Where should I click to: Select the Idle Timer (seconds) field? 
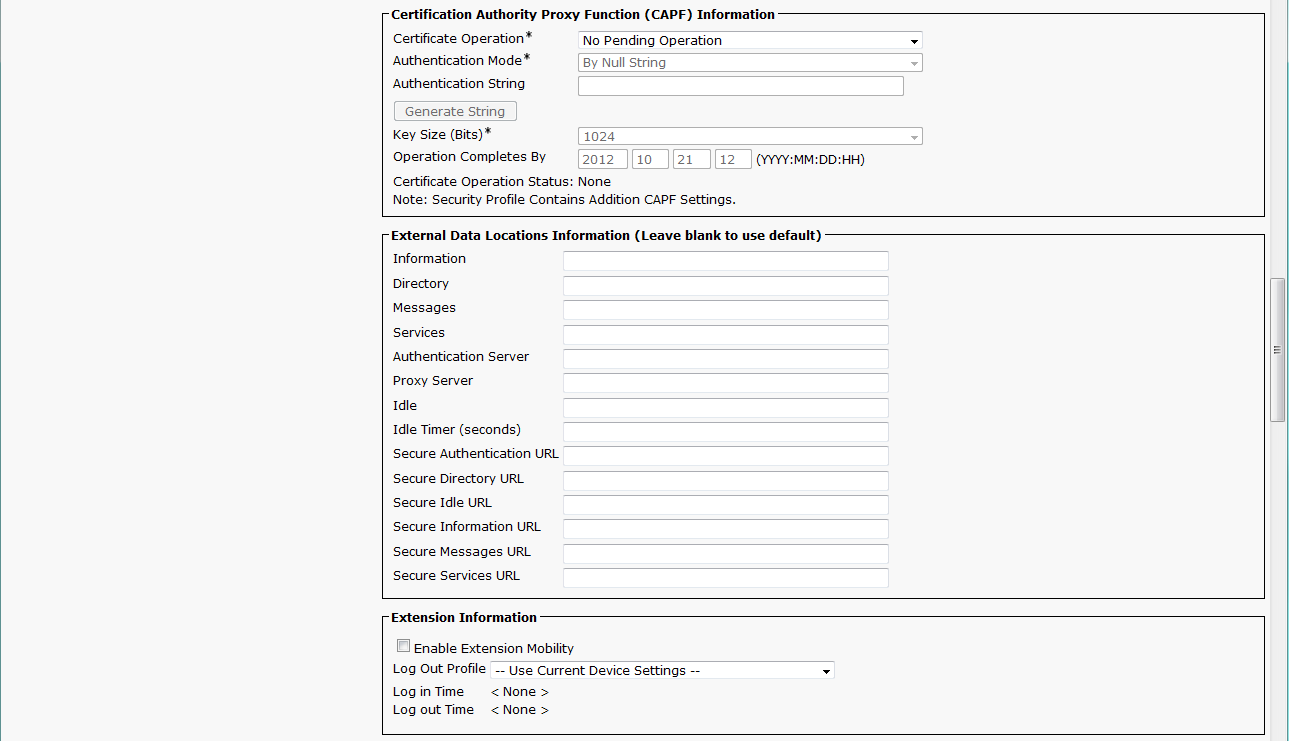coord(725,432)
